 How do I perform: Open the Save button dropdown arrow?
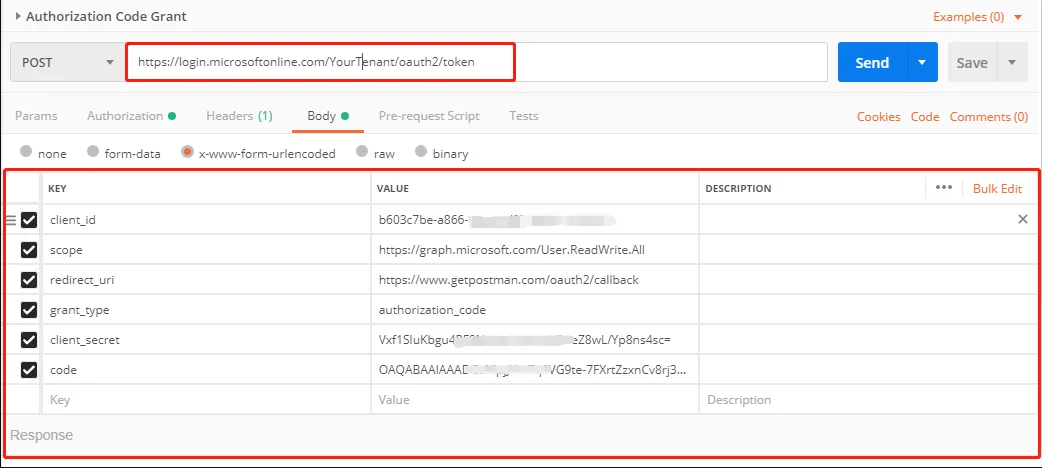1012,62
